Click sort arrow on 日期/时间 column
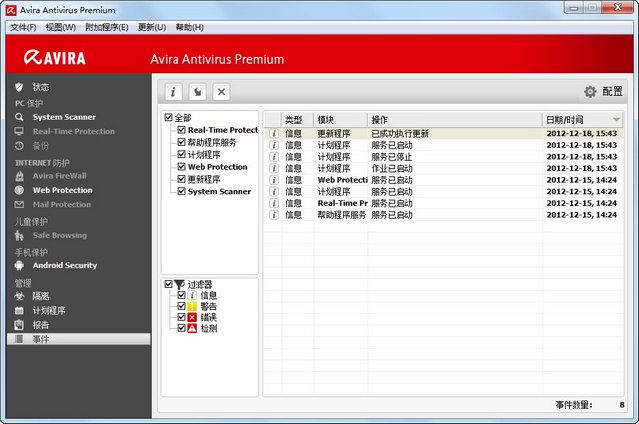The width and height of the screenshot is (639, 424). point(616,120)
